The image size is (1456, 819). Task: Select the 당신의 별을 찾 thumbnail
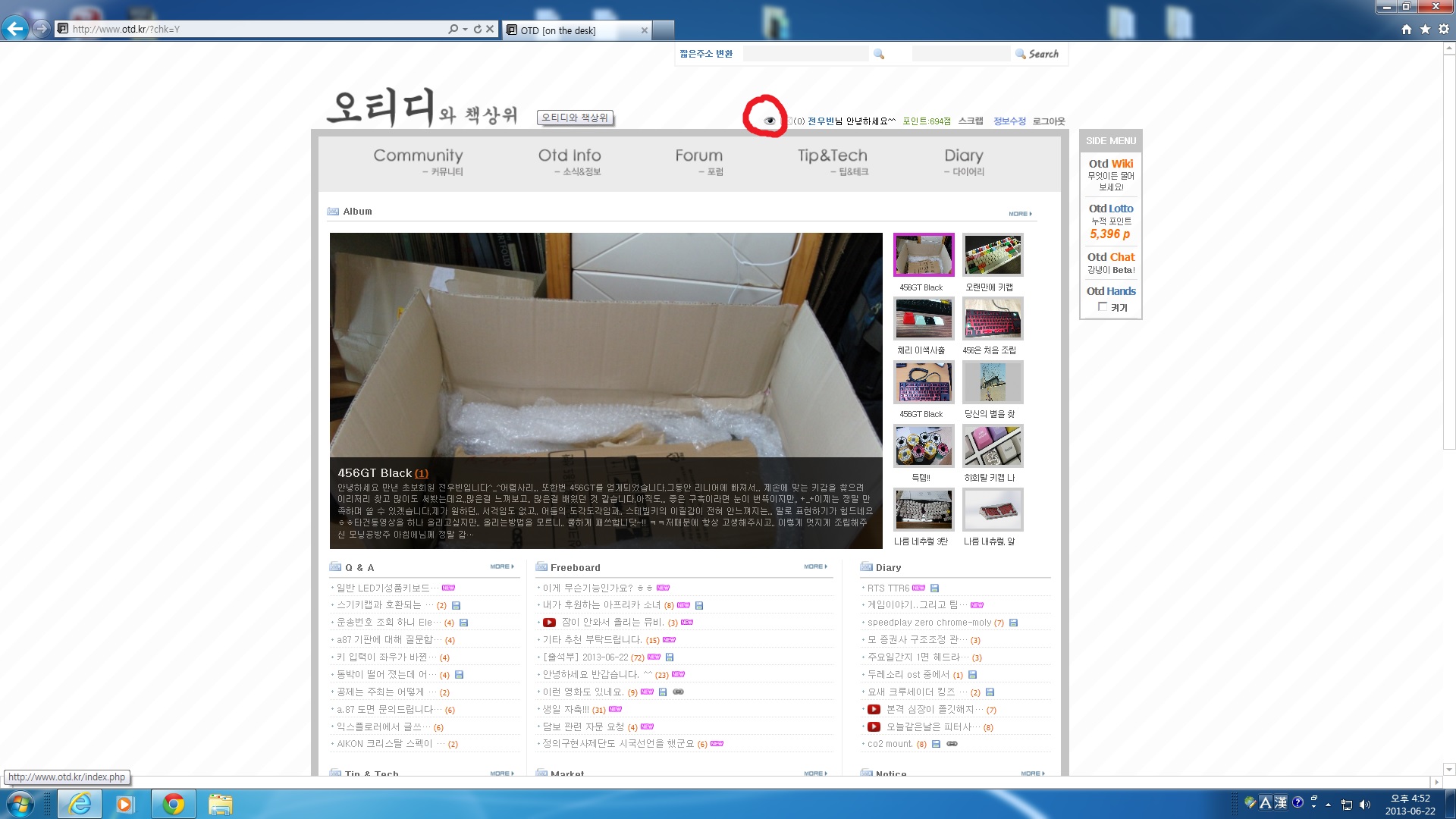pos(993,382)
